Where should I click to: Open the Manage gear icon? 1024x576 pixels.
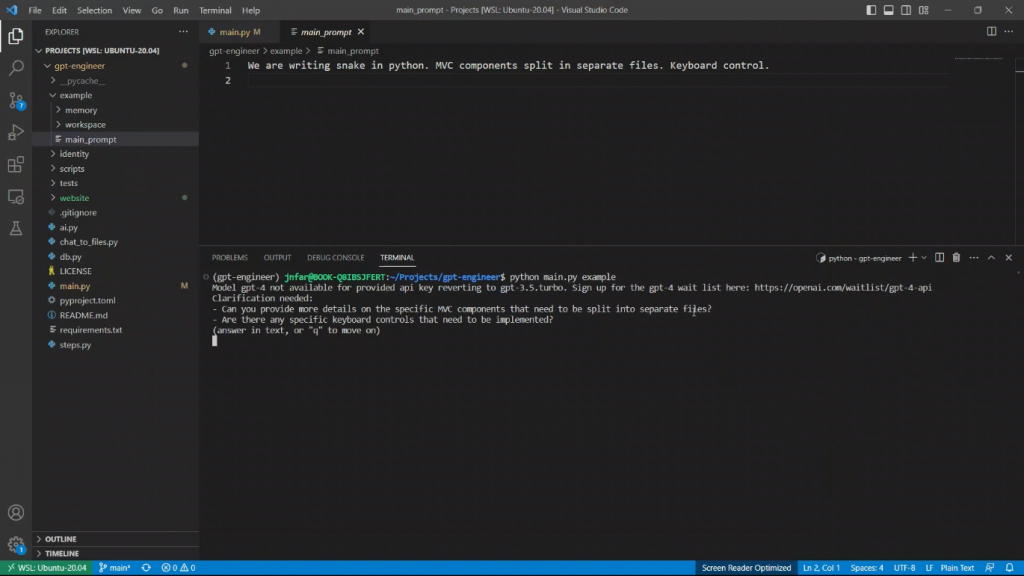pos(16,544)
